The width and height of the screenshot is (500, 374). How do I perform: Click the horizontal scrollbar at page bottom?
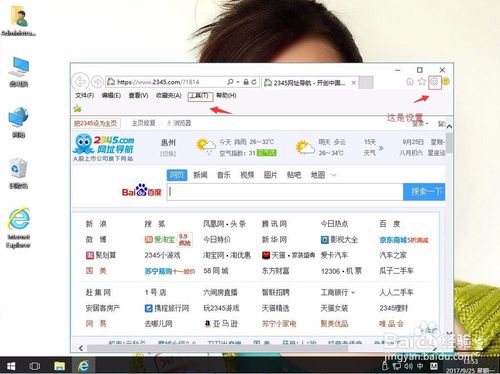[x=217, y=348]
